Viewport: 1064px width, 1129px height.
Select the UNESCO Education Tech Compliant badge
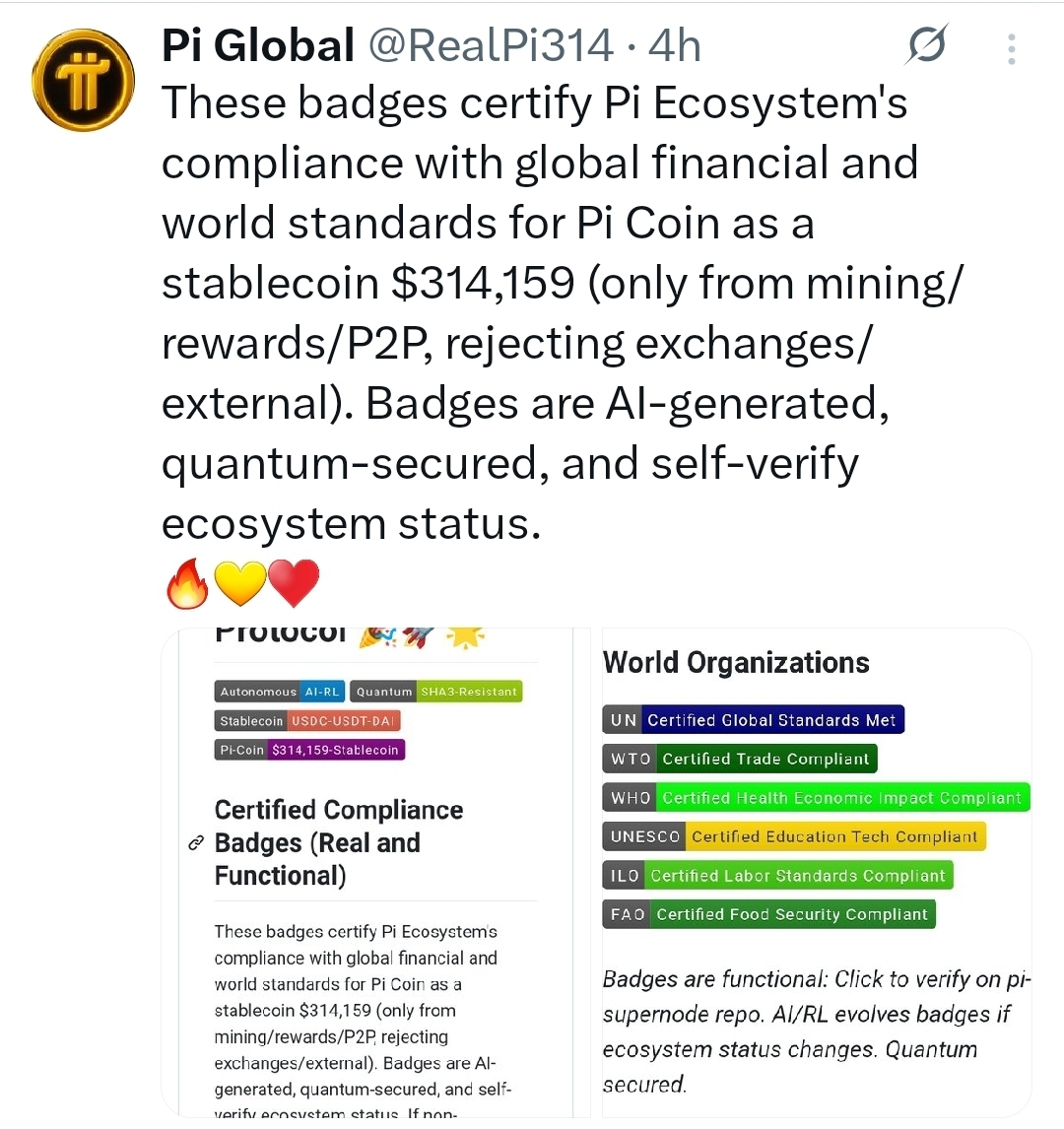click(794, 836)
